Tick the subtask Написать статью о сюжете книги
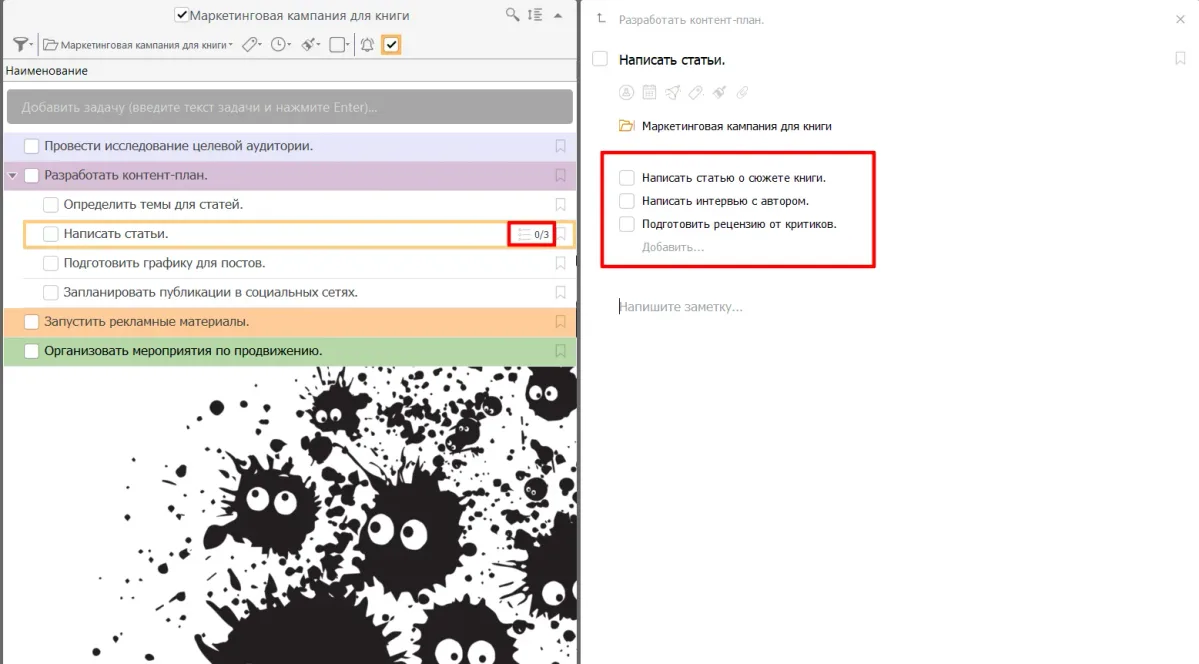The height and width of the screenshot is (664, 1199). pos(627,178)
